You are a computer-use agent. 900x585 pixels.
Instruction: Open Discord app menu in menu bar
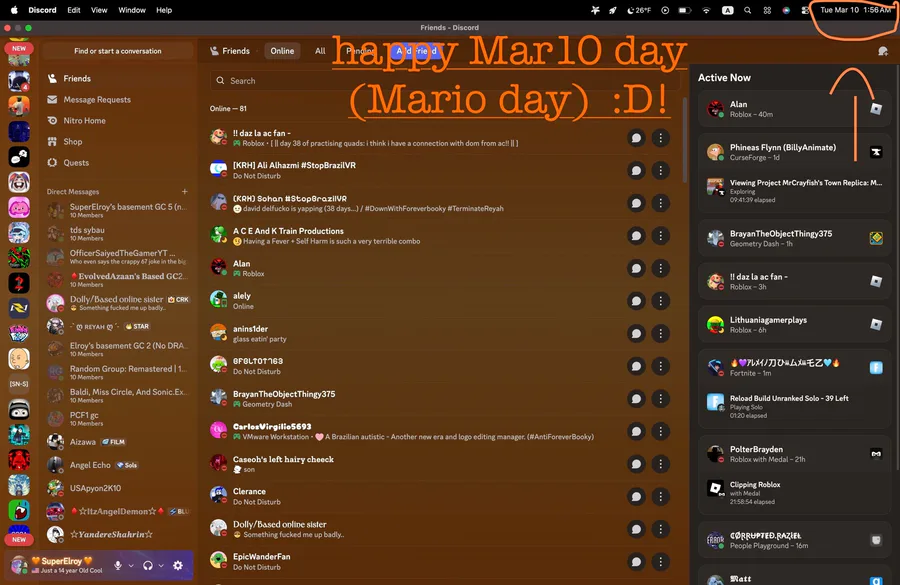[x=42, y=10]
